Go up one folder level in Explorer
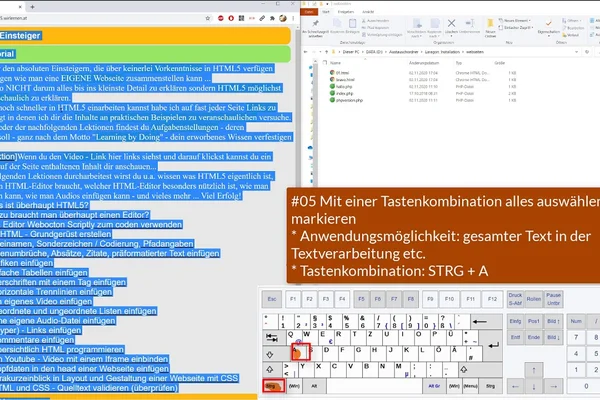 tap(326, 52)
